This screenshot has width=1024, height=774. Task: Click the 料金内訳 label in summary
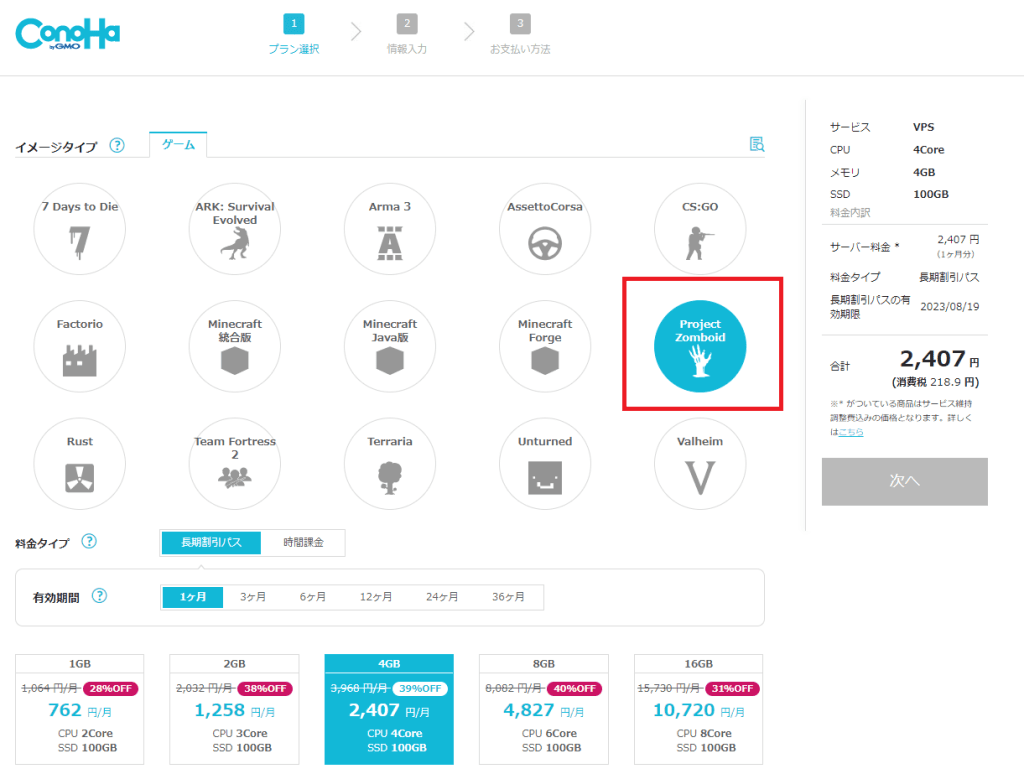click(x=850, y=212)
